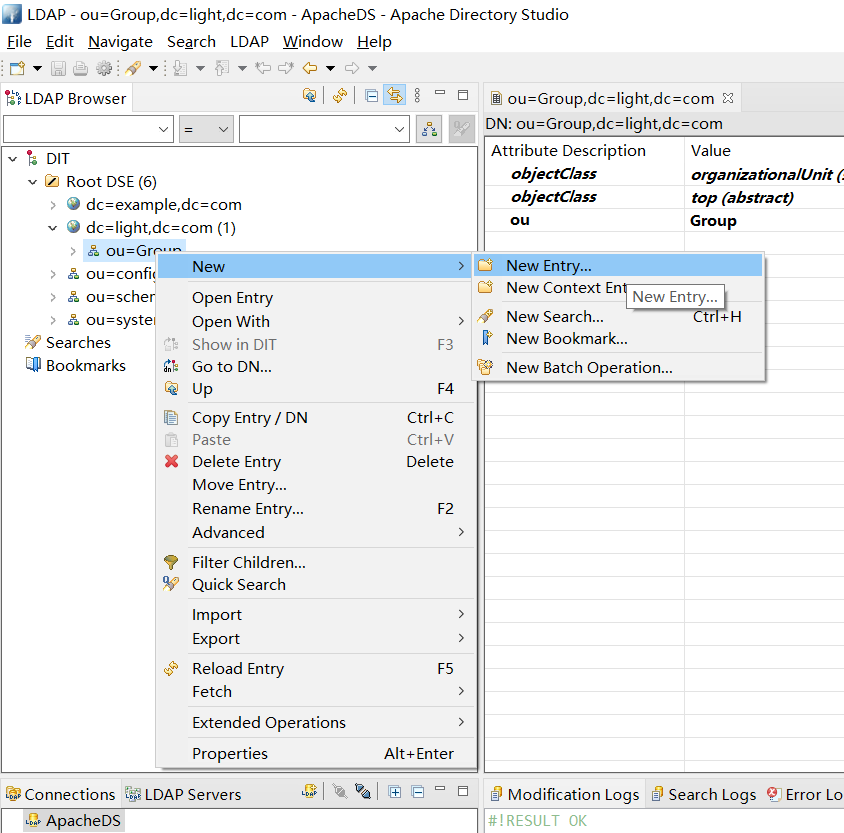
Task: Open the quick search attribute dropdown
Action: (x=88, y=129)
